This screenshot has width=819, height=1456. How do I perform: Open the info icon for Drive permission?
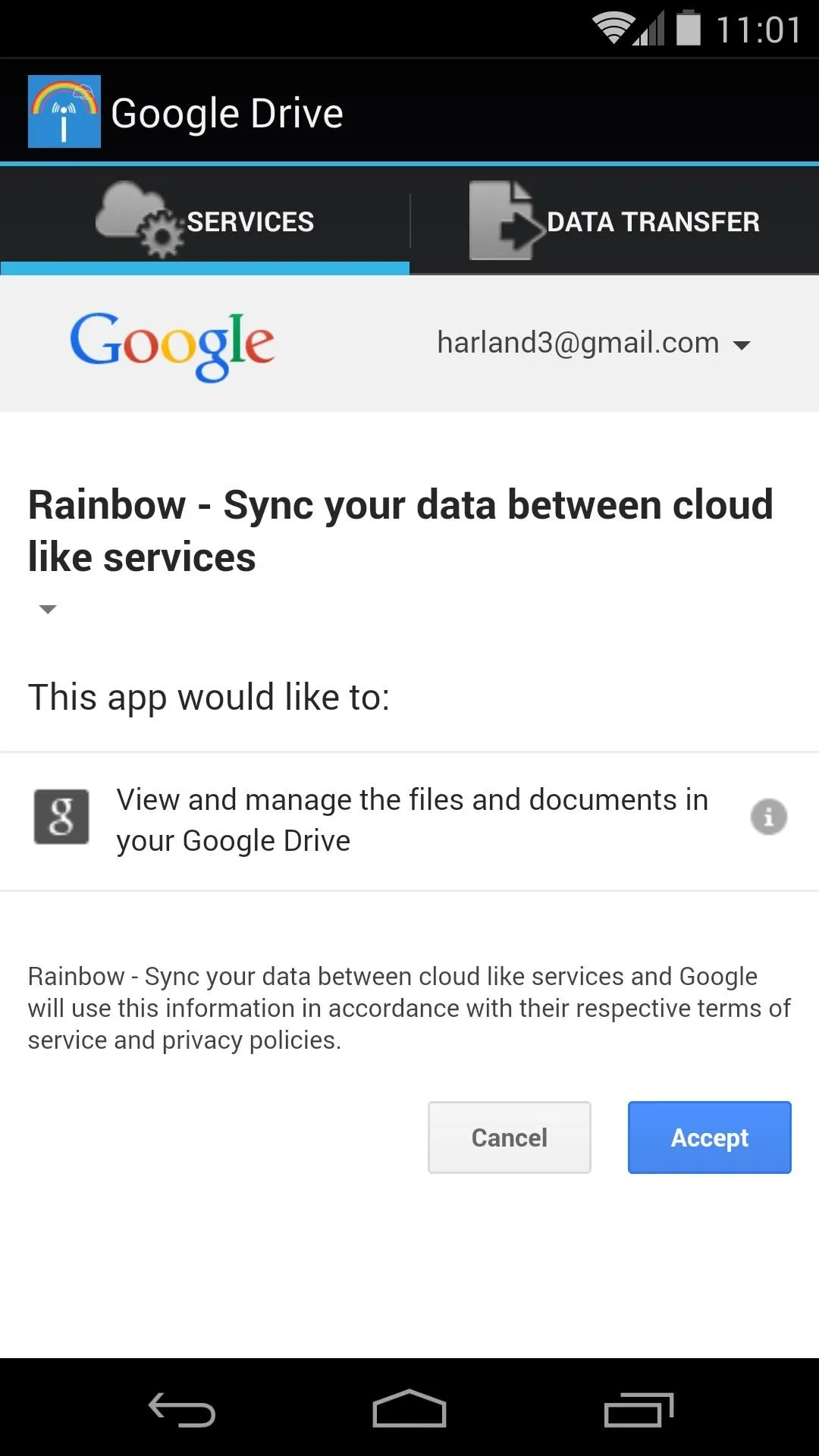[769, 817]
